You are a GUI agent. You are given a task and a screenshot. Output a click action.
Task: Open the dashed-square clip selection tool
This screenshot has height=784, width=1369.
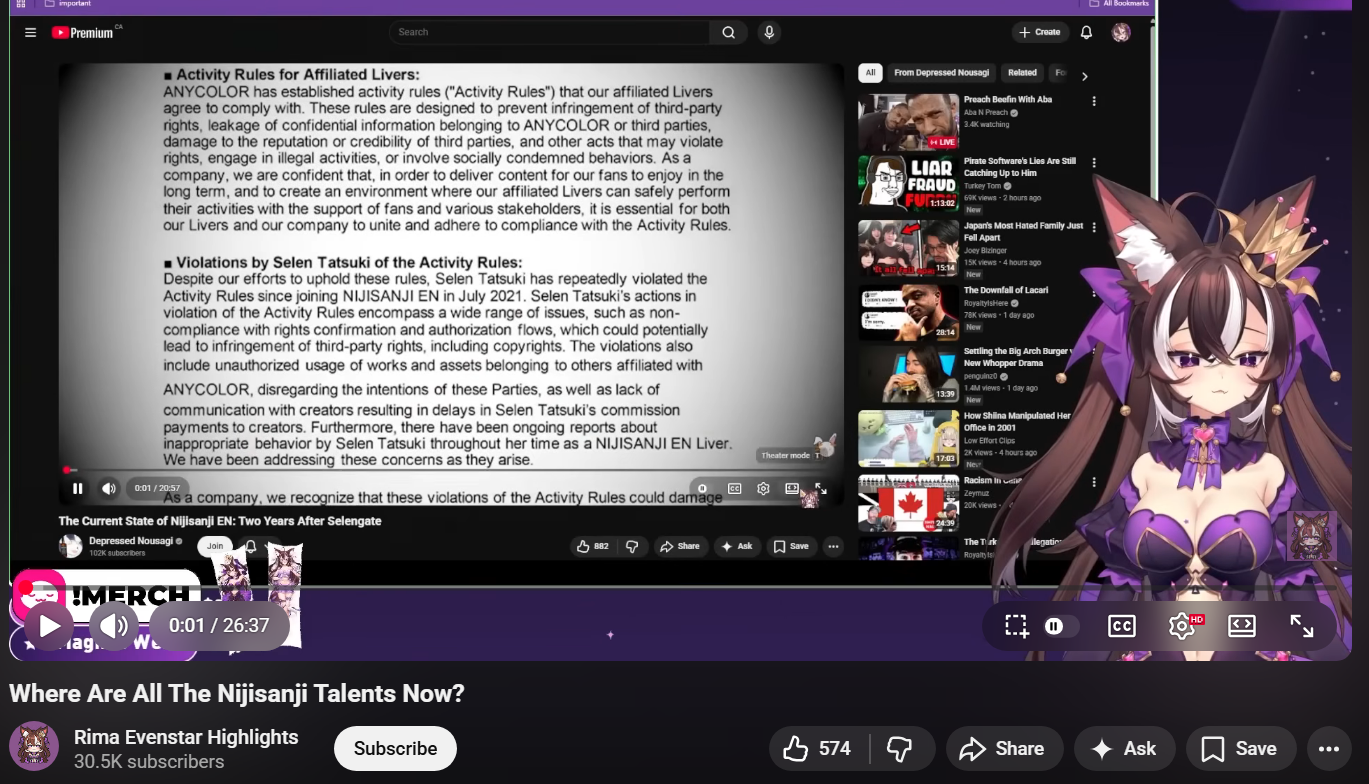(x=1017, y=626)
